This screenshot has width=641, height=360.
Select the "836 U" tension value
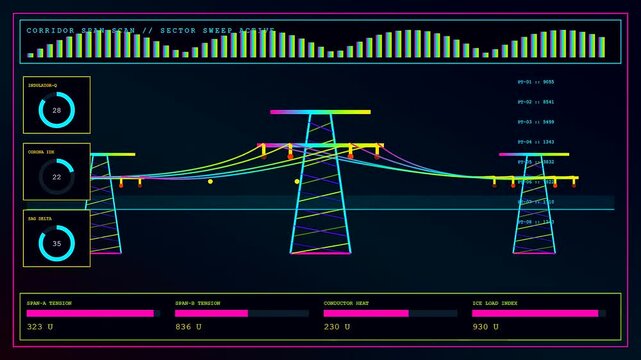(188, 327)
